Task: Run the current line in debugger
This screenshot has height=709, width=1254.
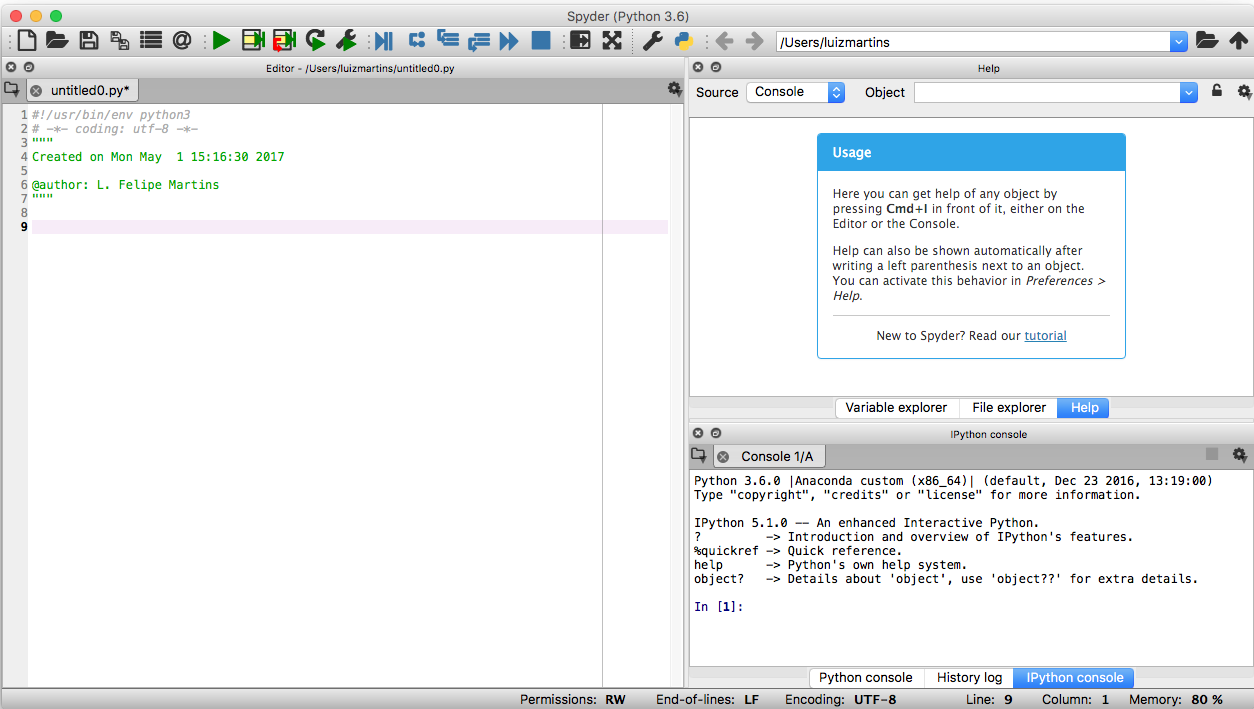Action: (417, 40)
